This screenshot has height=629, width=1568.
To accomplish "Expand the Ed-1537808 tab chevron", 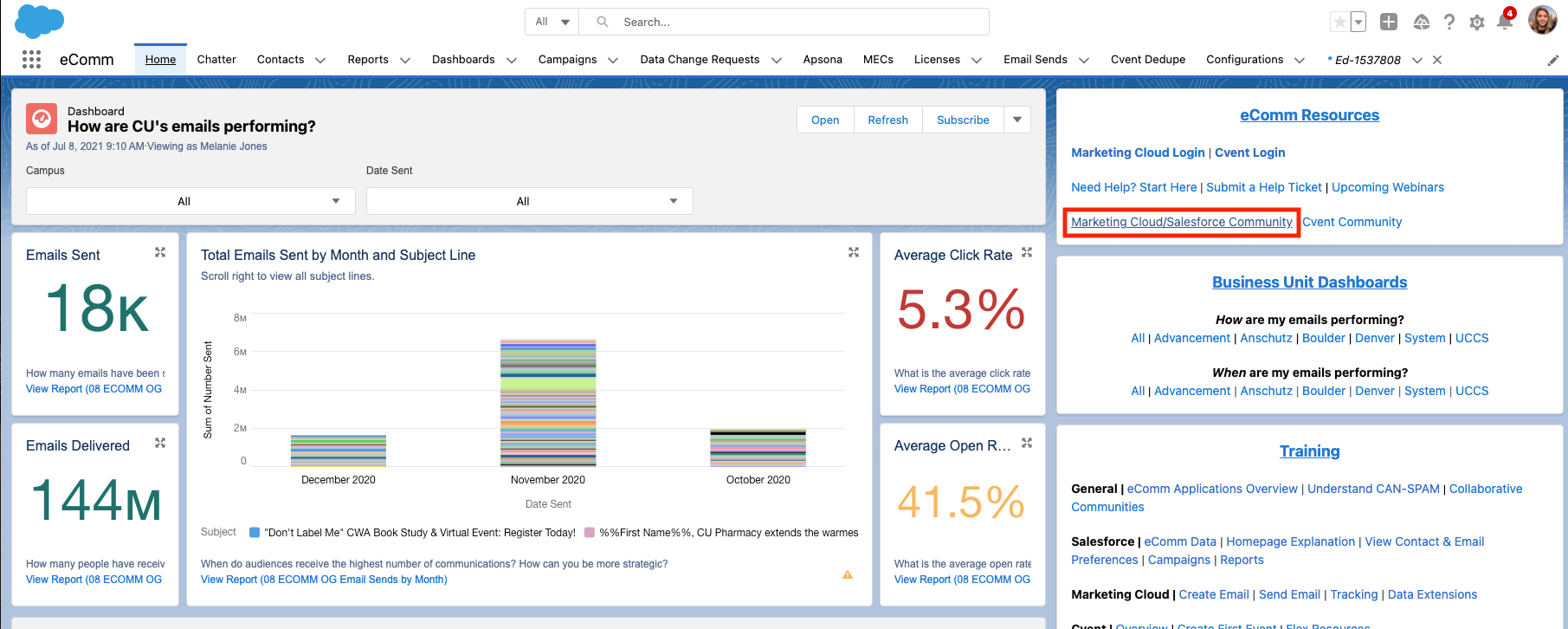I will [x=1417, y=60].
